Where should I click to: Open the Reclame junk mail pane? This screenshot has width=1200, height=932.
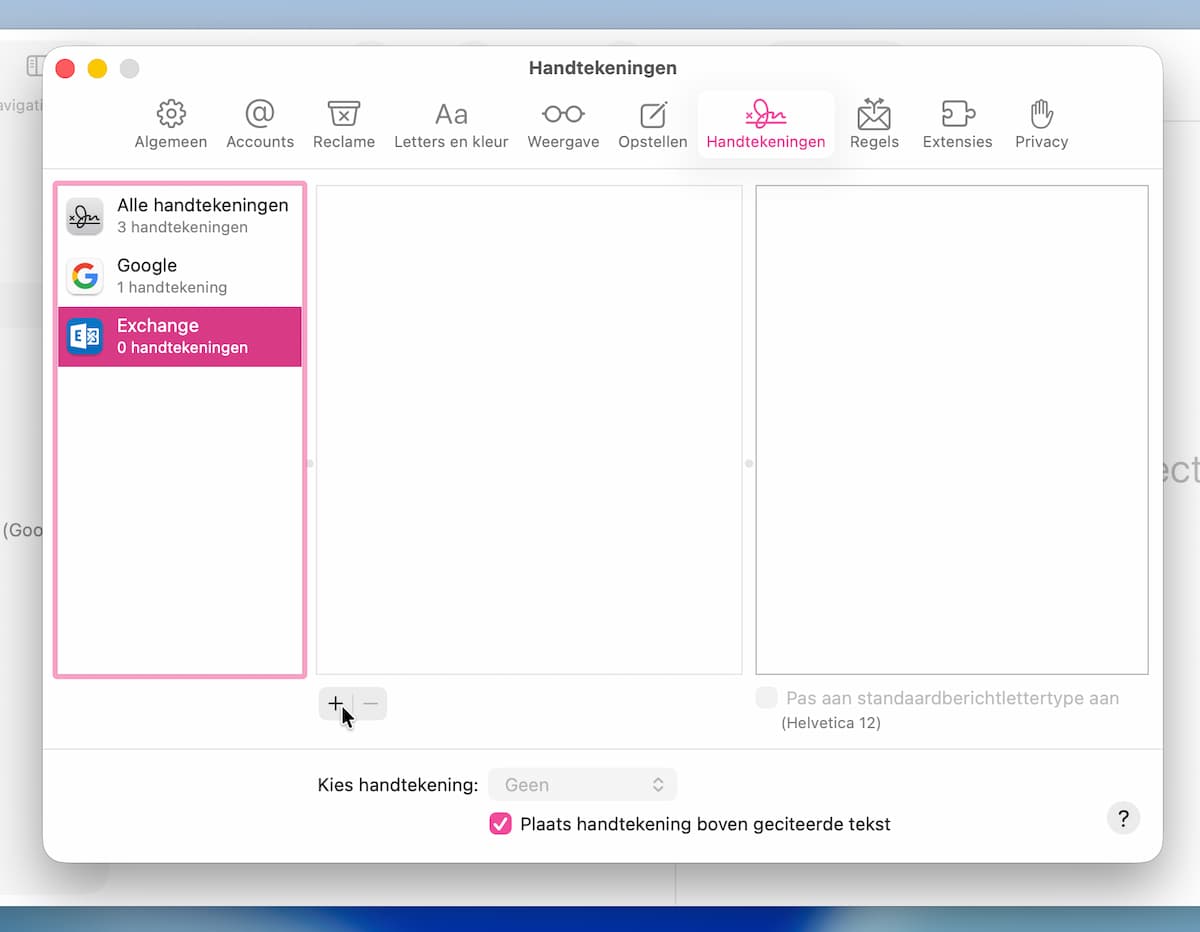[344, 125]
